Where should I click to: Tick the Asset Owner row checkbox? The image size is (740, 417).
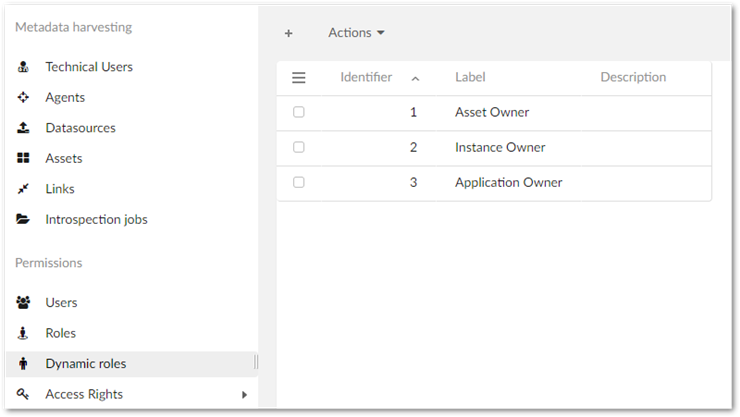click(299, 112)
